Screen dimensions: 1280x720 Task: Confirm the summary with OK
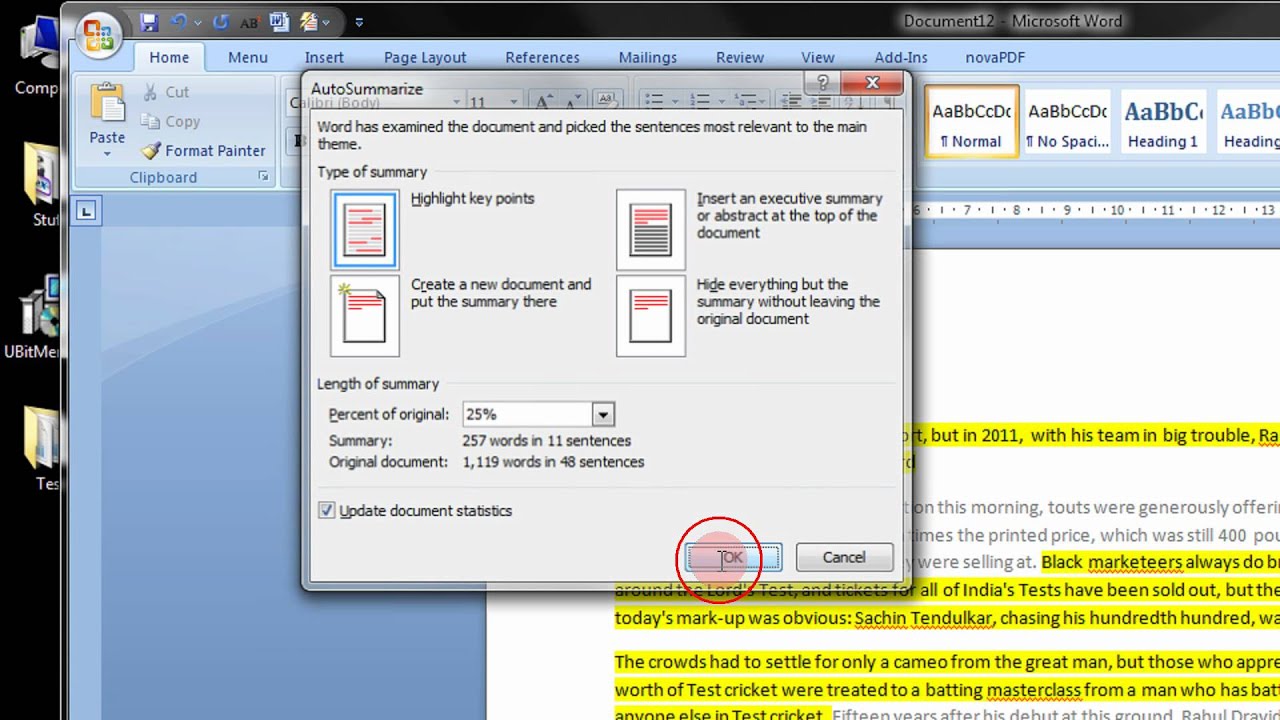[734, 557]
